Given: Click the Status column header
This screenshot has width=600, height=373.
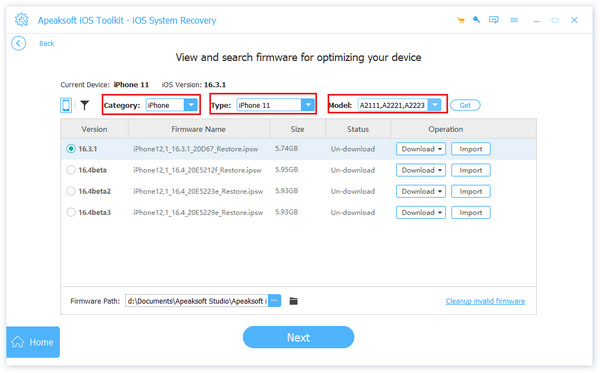Looking at the screenshot, I should click(x=358, y=129).
